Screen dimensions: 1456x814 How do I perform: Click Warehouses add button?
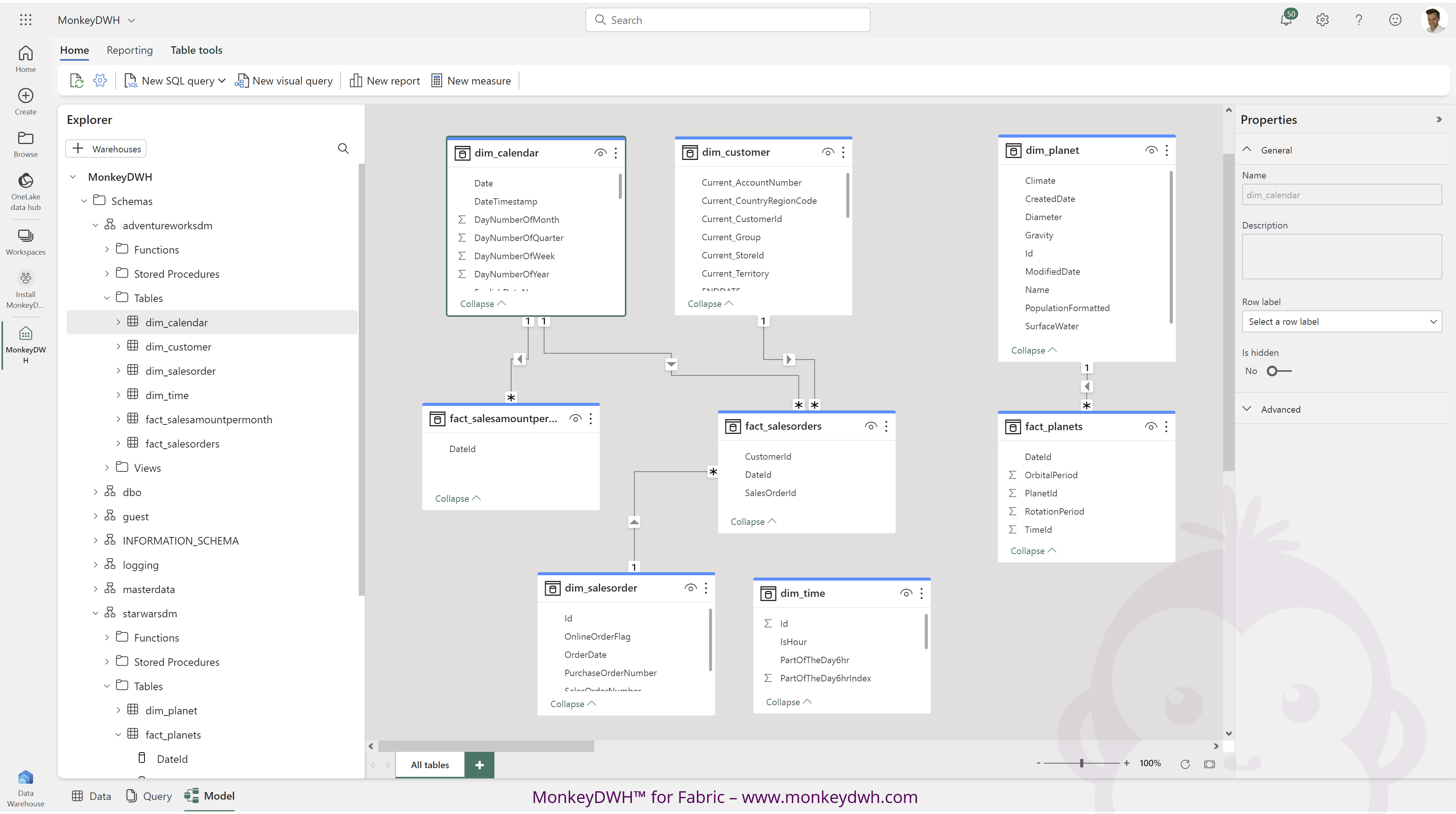coord(106,149)
